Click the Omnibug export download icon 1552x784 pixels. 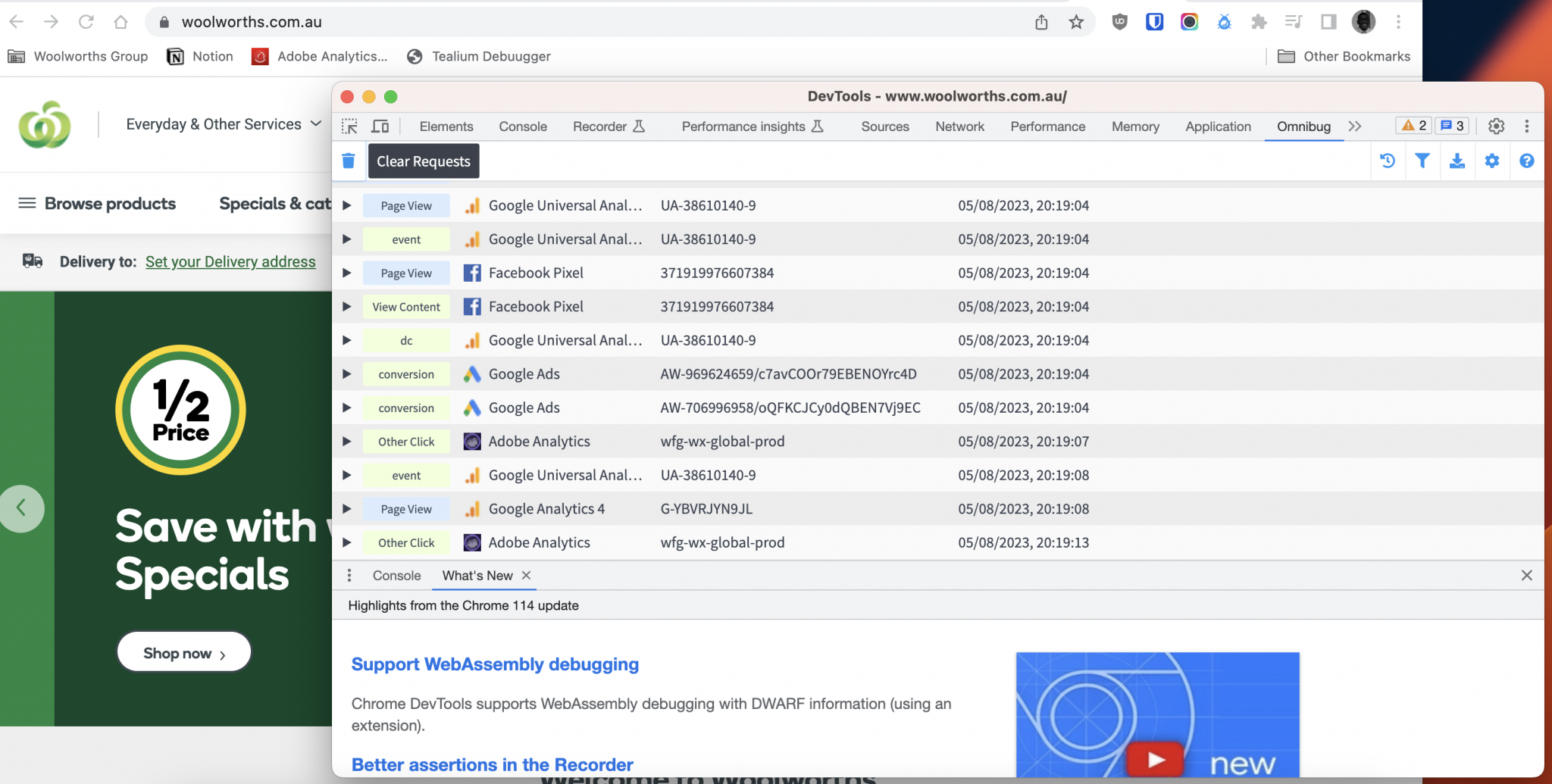coord(1457,161)
